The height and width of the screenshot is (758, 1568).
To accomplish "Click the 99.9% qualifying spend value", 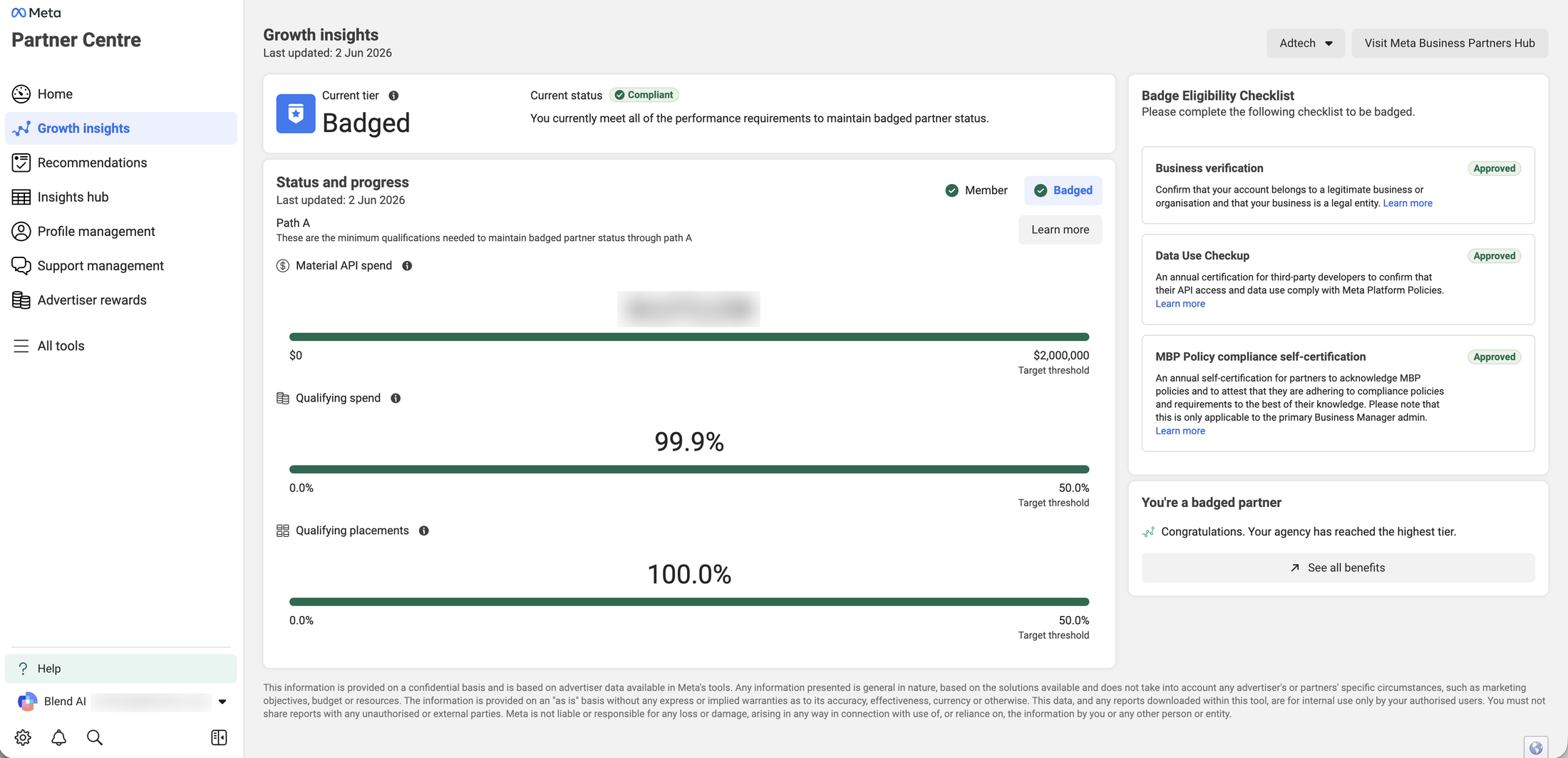I will click(x=689, y=442).
